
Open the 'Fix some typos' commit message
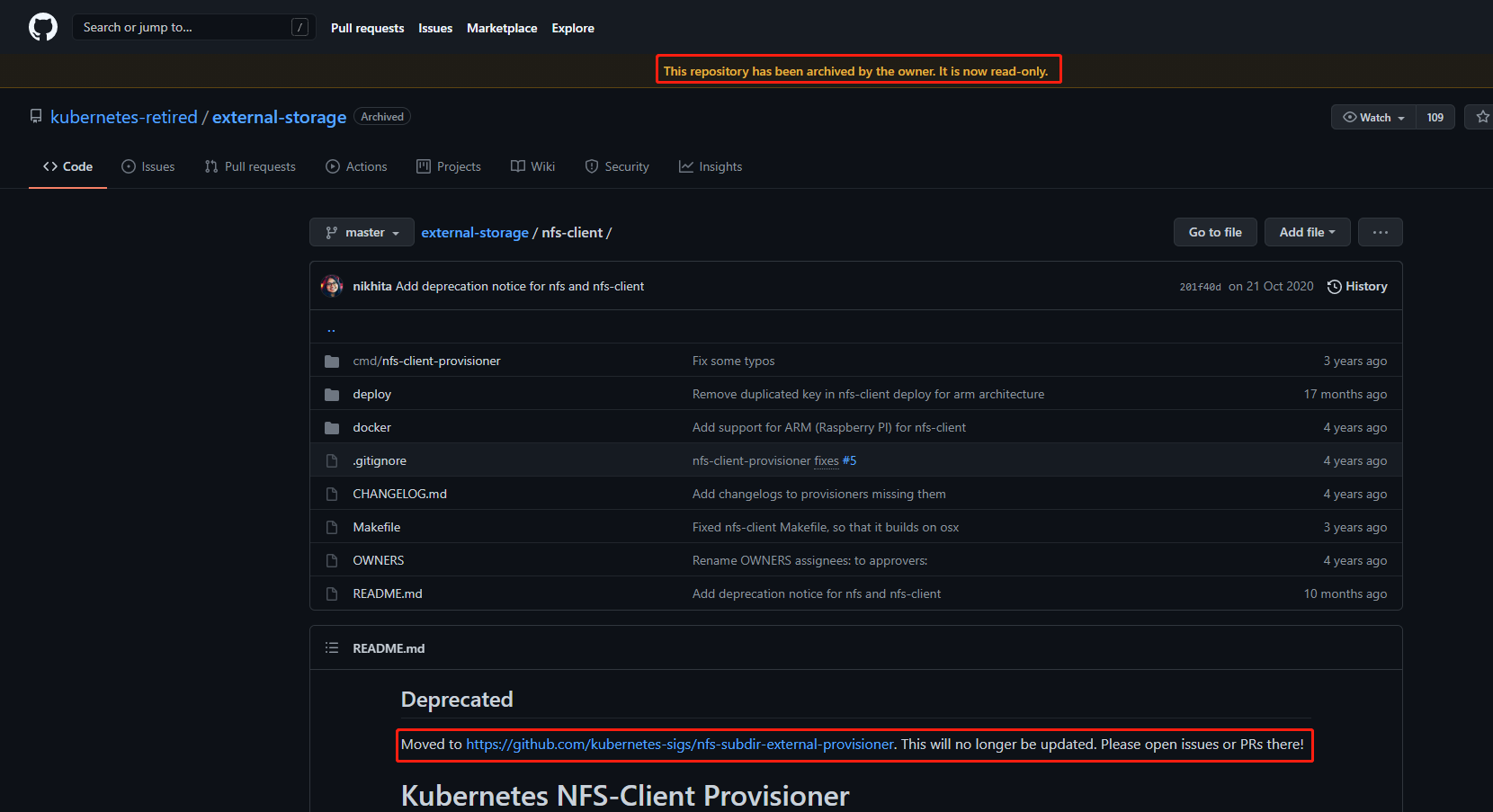point(733,361)
